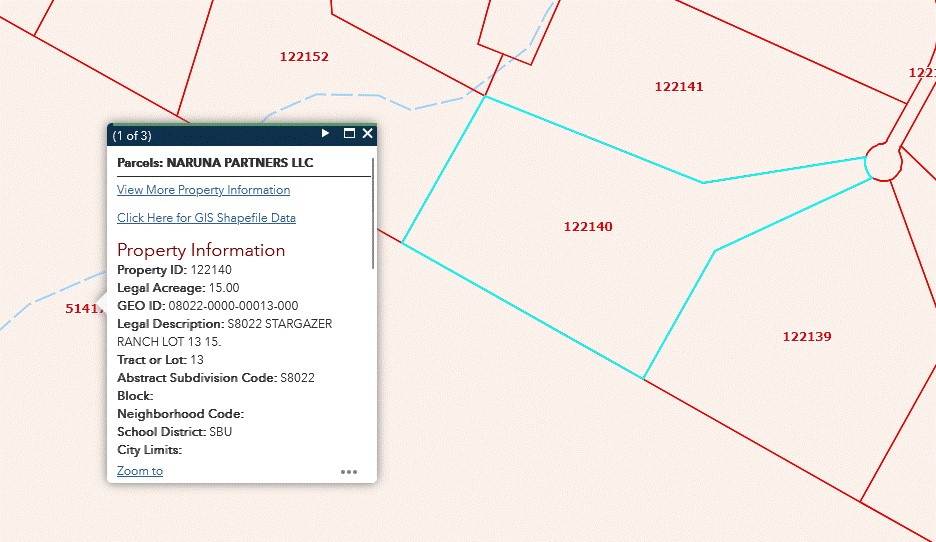Click the (1 of 3) popup title
The height and width of the screenshot is (542, 936).
[132, 135]
